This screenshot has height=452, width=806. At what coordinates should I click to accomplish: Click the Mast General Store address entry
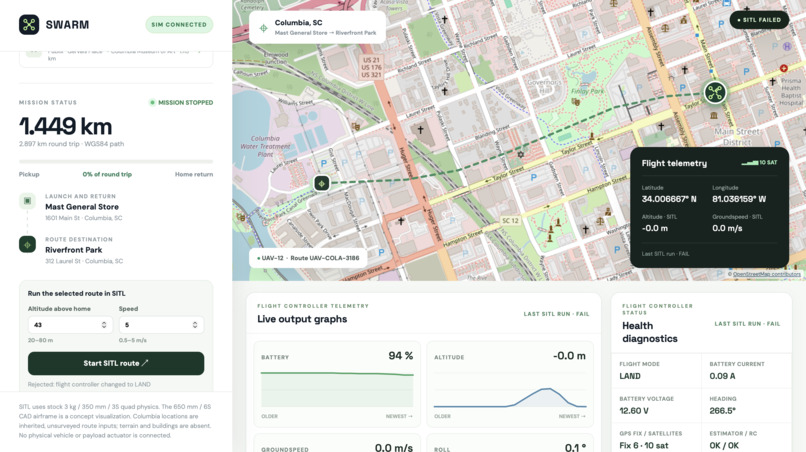click(83, 218)
